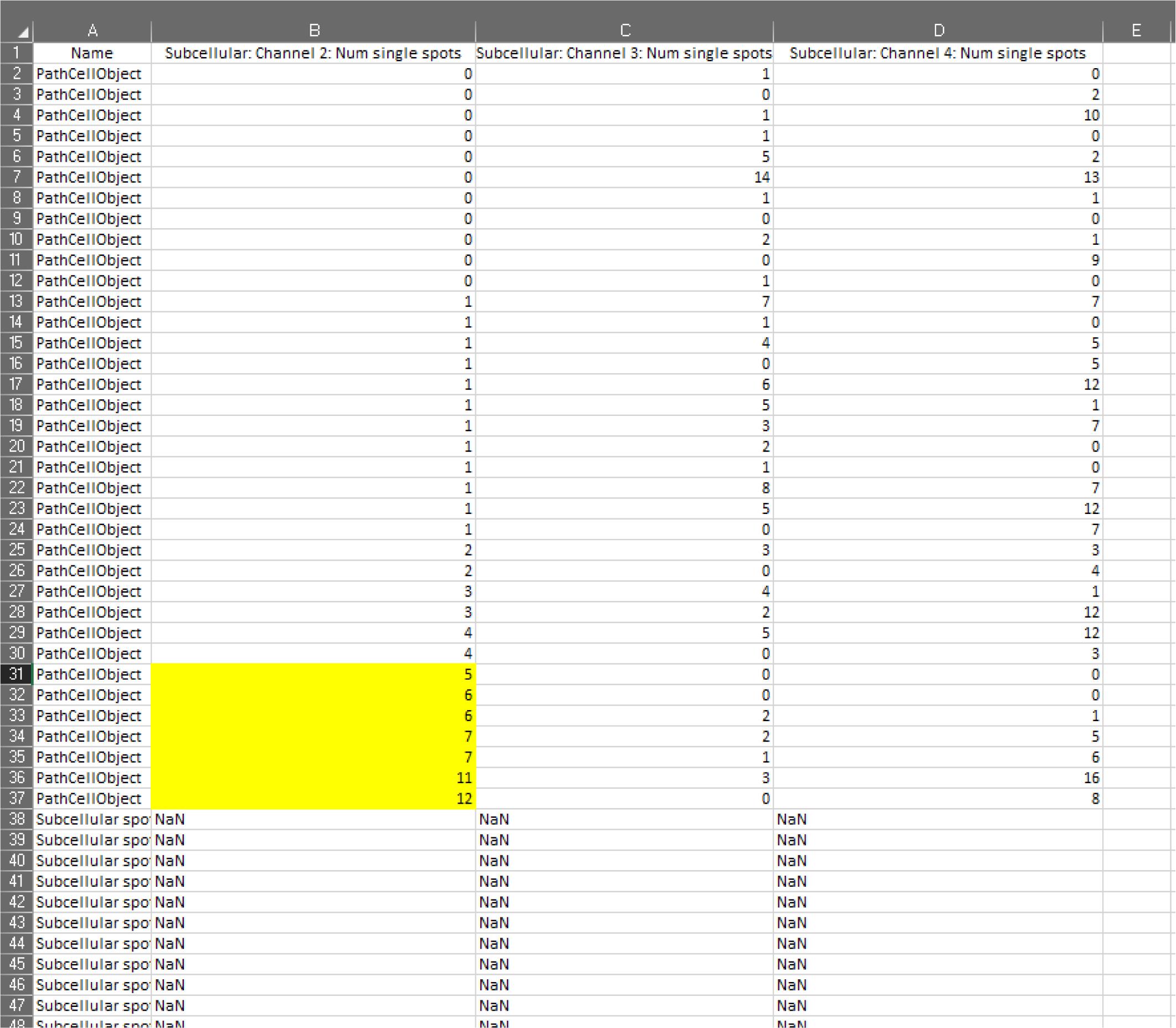The width and height of the screenshot is (1176, 1028).
Task: Select yellow cell with value 11
Action: pos(313,777)
